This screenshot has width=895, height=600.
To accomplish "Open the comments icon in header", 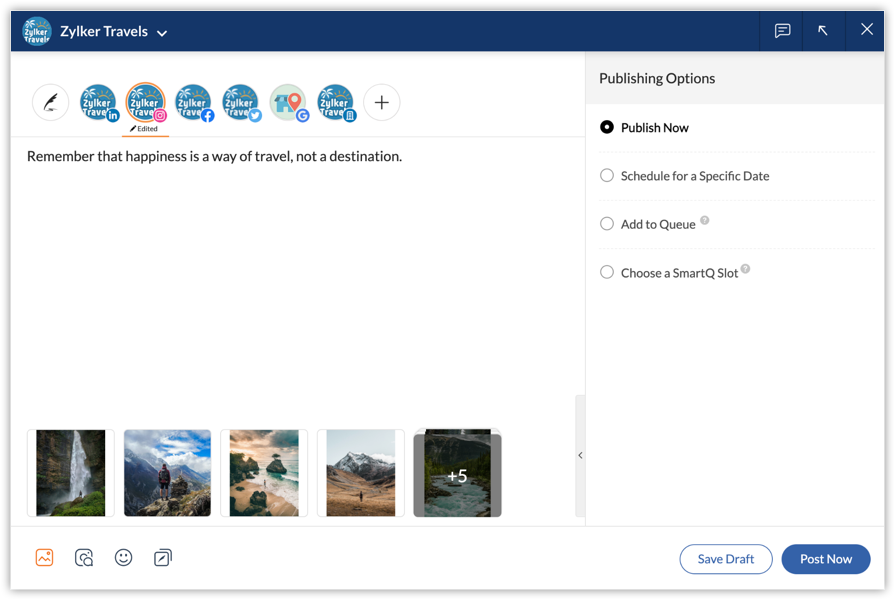I will [x=782, y=31].
